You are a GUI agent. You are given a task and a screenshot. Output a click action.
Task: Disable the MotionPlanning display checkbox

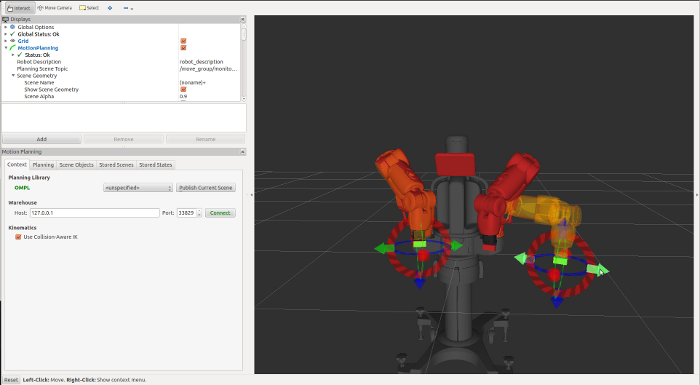pyautogui.click(x=183, y=48)
